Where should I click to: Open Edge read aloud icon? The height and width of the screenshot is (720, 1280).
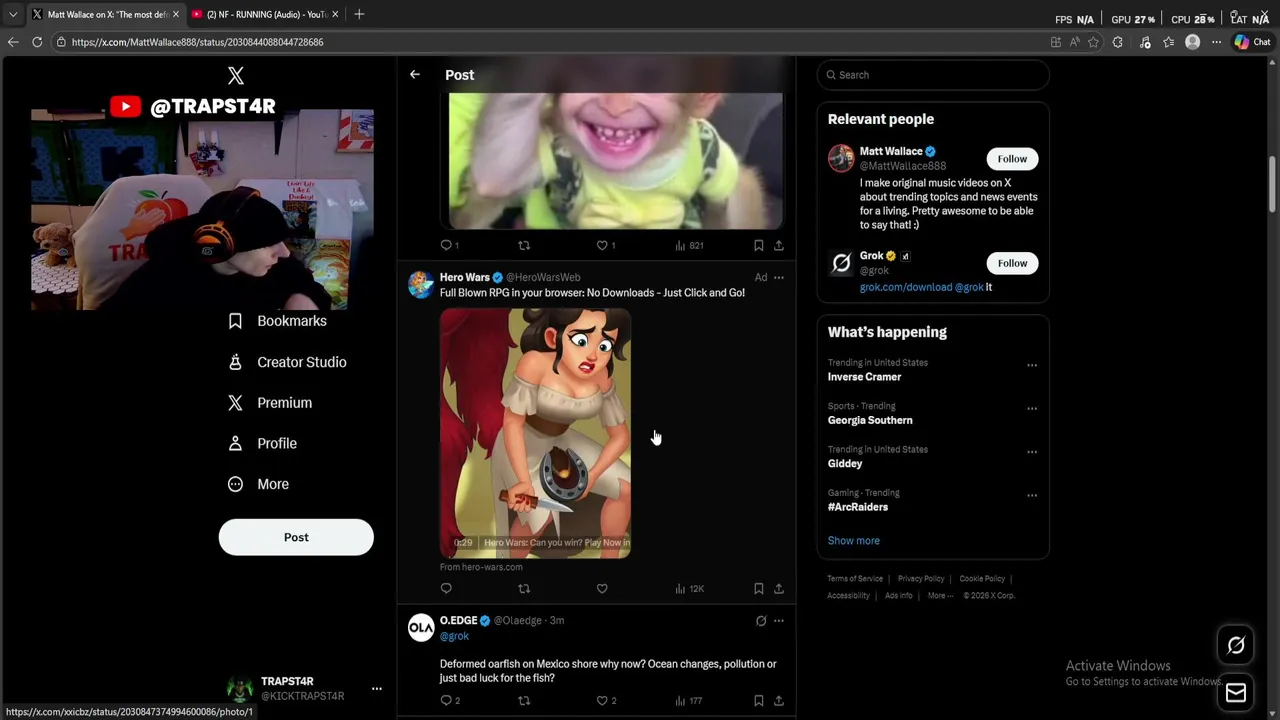click(x=1075, y=42)
